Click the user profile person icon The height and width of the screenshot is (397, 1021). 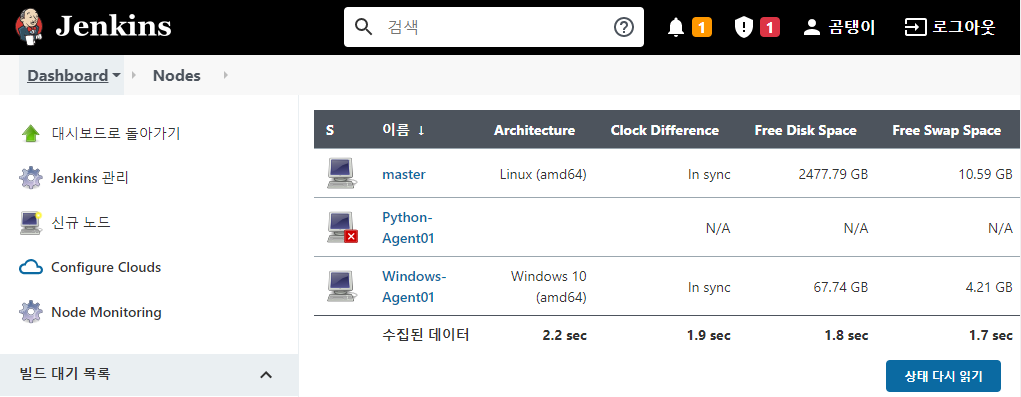[811, 27]
